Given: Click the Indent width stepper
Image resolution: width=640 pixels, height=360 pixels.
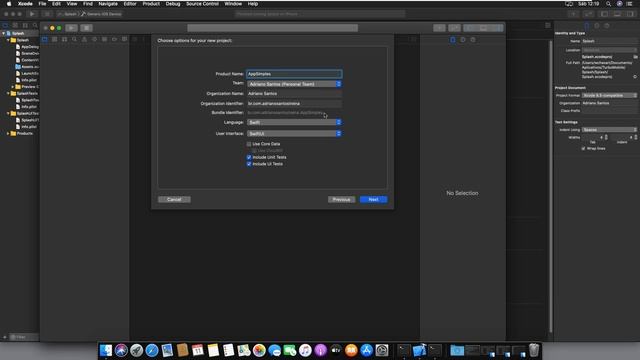Looking at the screenshot, I should point(636,137).
